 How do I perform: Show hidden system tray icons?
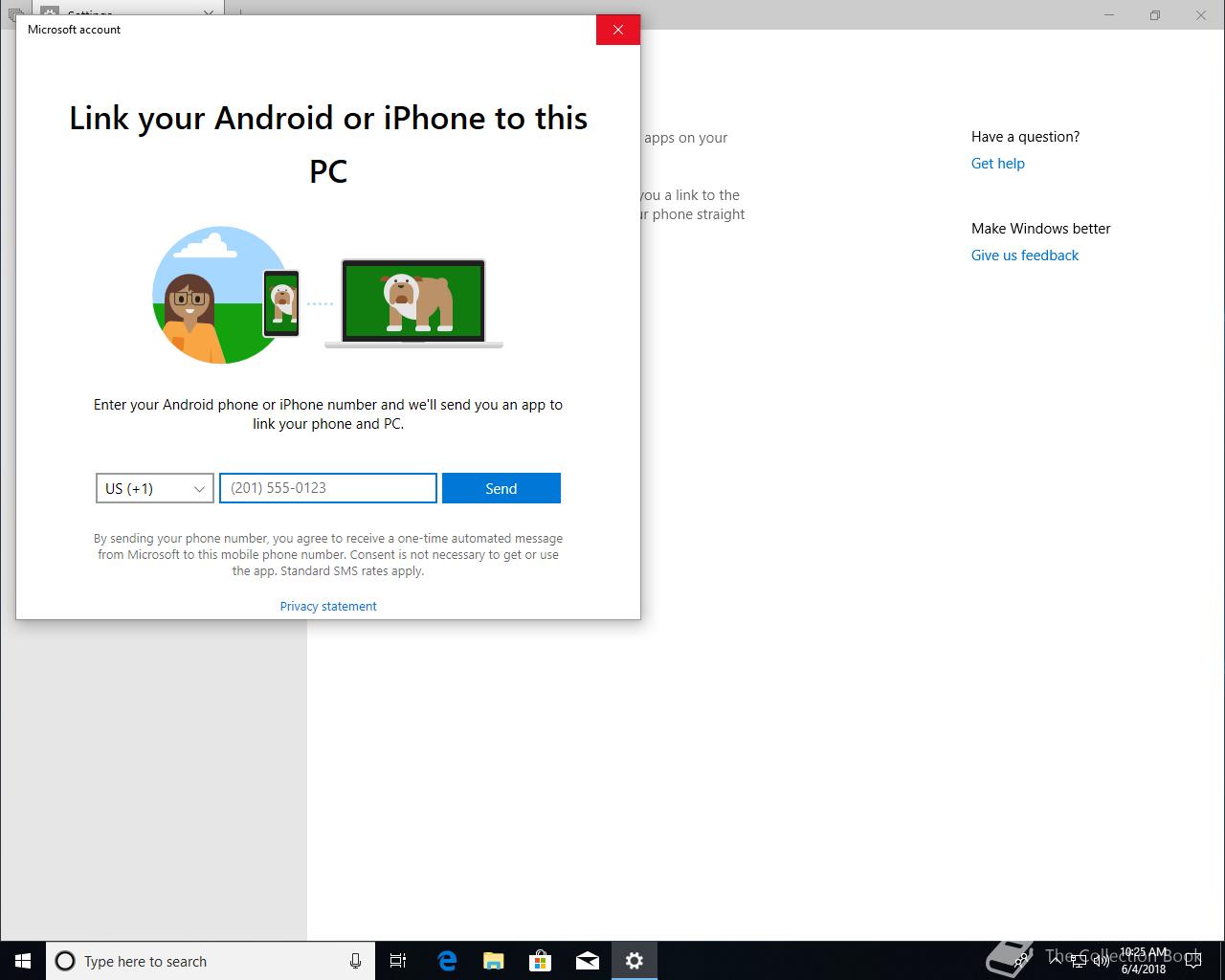point(1056,961)
